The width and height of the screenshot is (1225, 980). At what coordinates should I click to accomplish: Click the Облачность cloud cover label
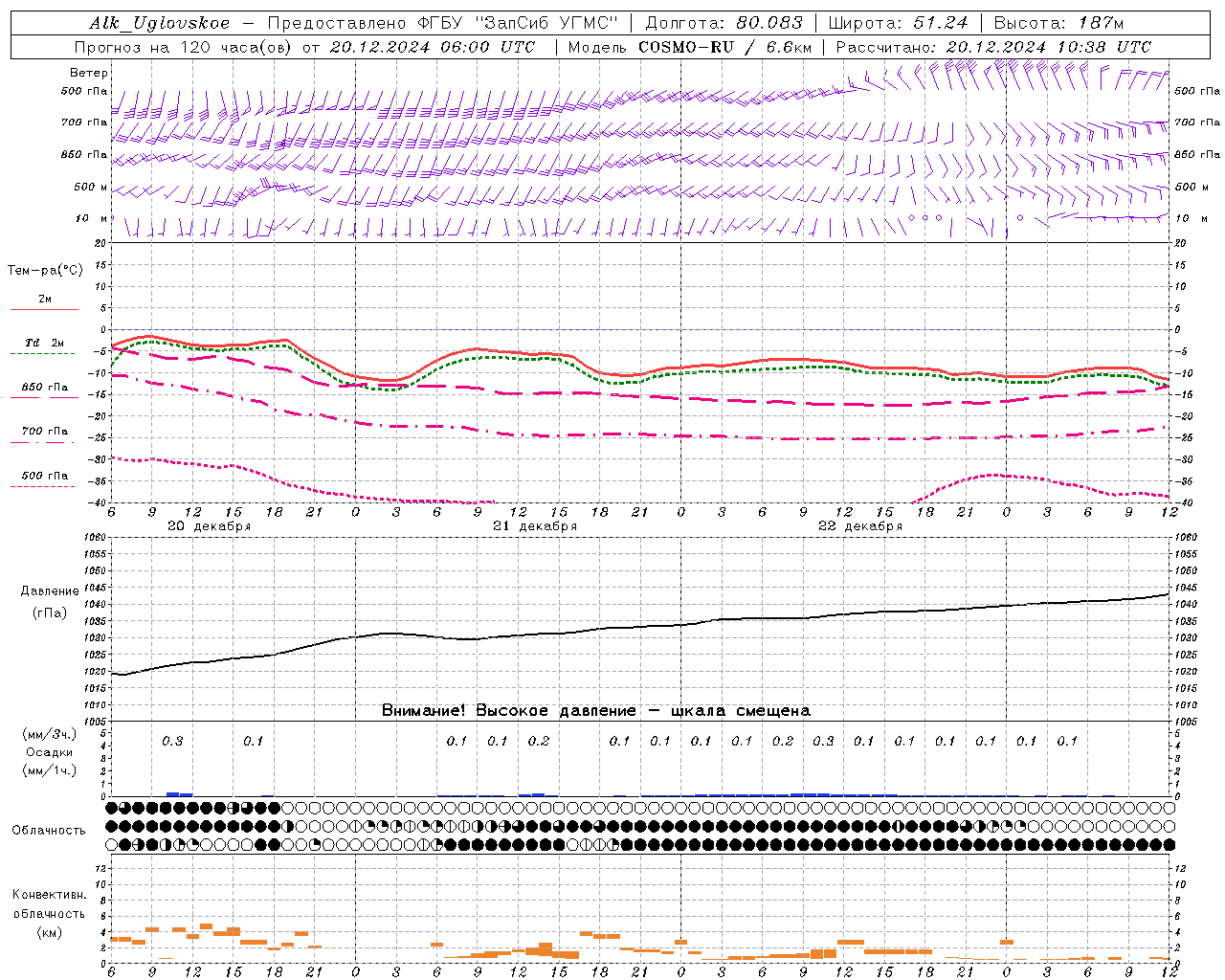pyautogui.click(x=49, y=831)
